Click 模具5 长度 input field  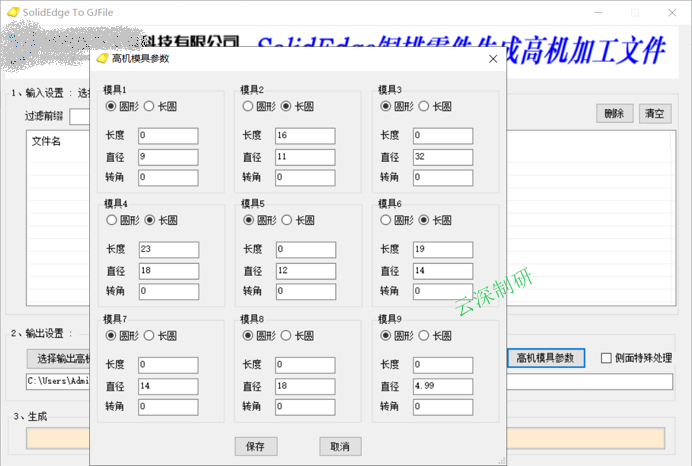(306, 249)
